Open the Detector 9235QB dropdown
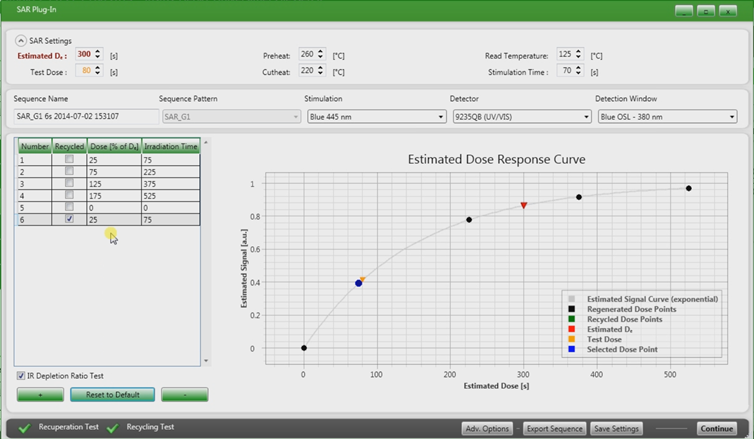The image size is (754, 439). (522, 117)
